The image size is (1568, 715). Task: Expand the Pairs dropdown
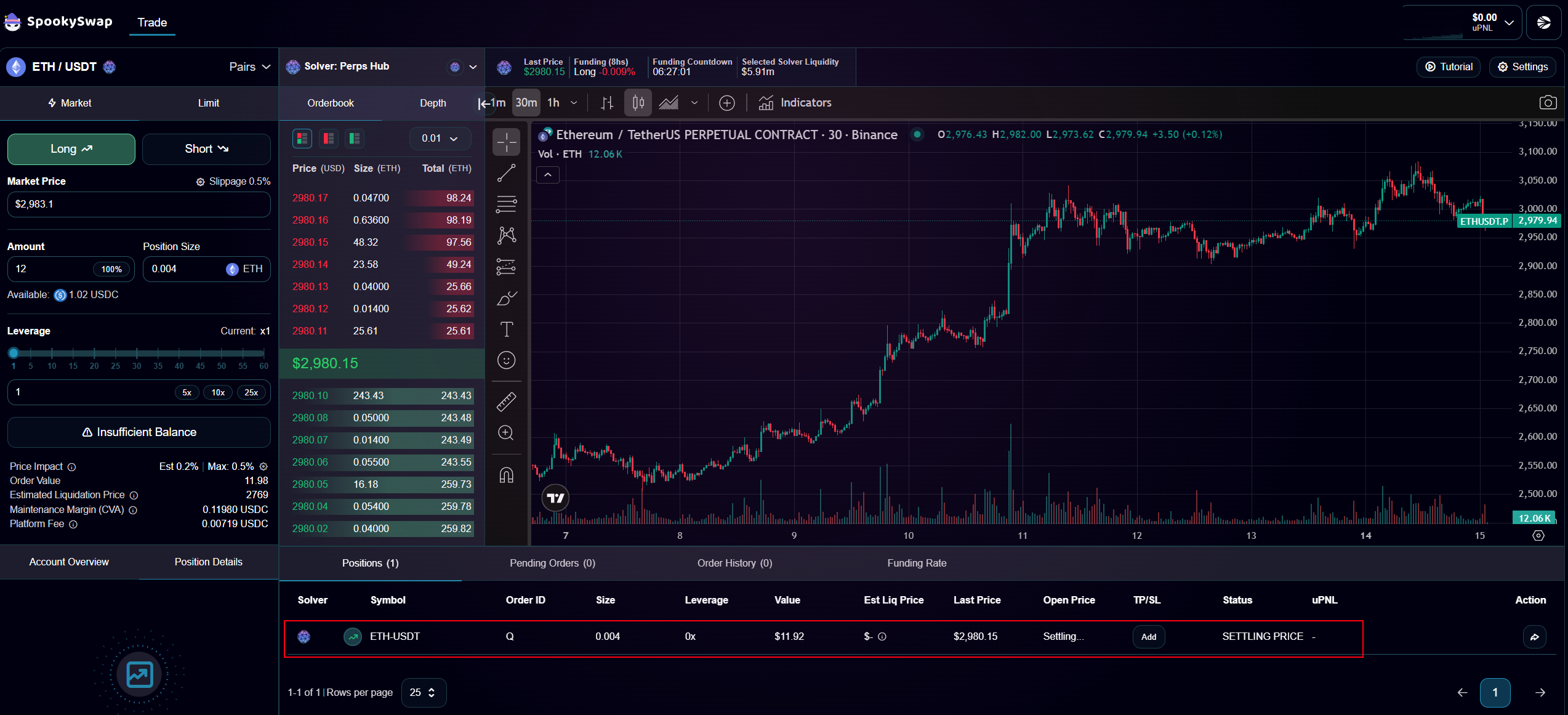(249, 67)
